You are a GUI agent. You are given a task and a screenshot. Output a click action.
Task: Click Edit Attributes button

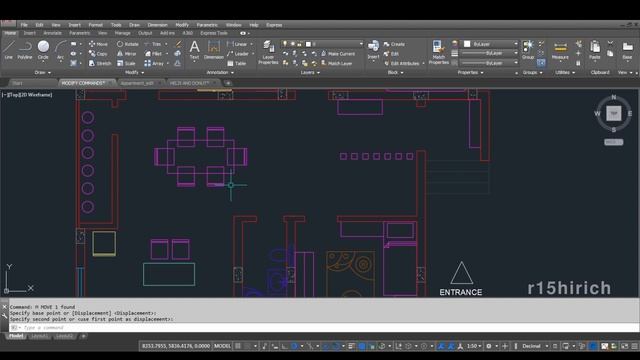point(402,63)
